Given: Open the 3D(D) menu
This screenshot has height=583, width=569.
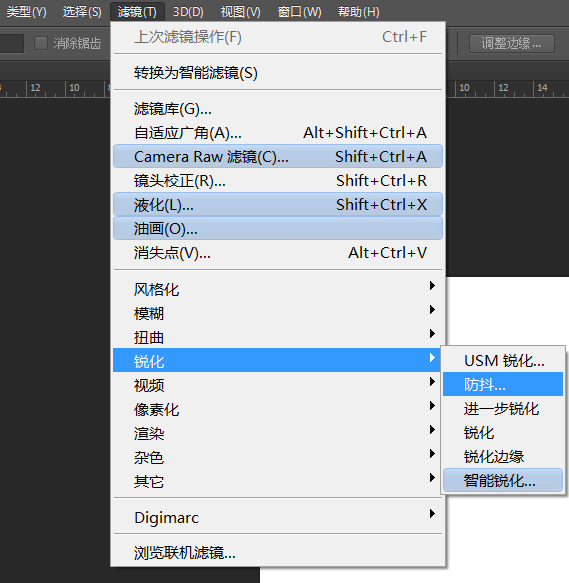Looking at the screenshot, I should 188,12.
